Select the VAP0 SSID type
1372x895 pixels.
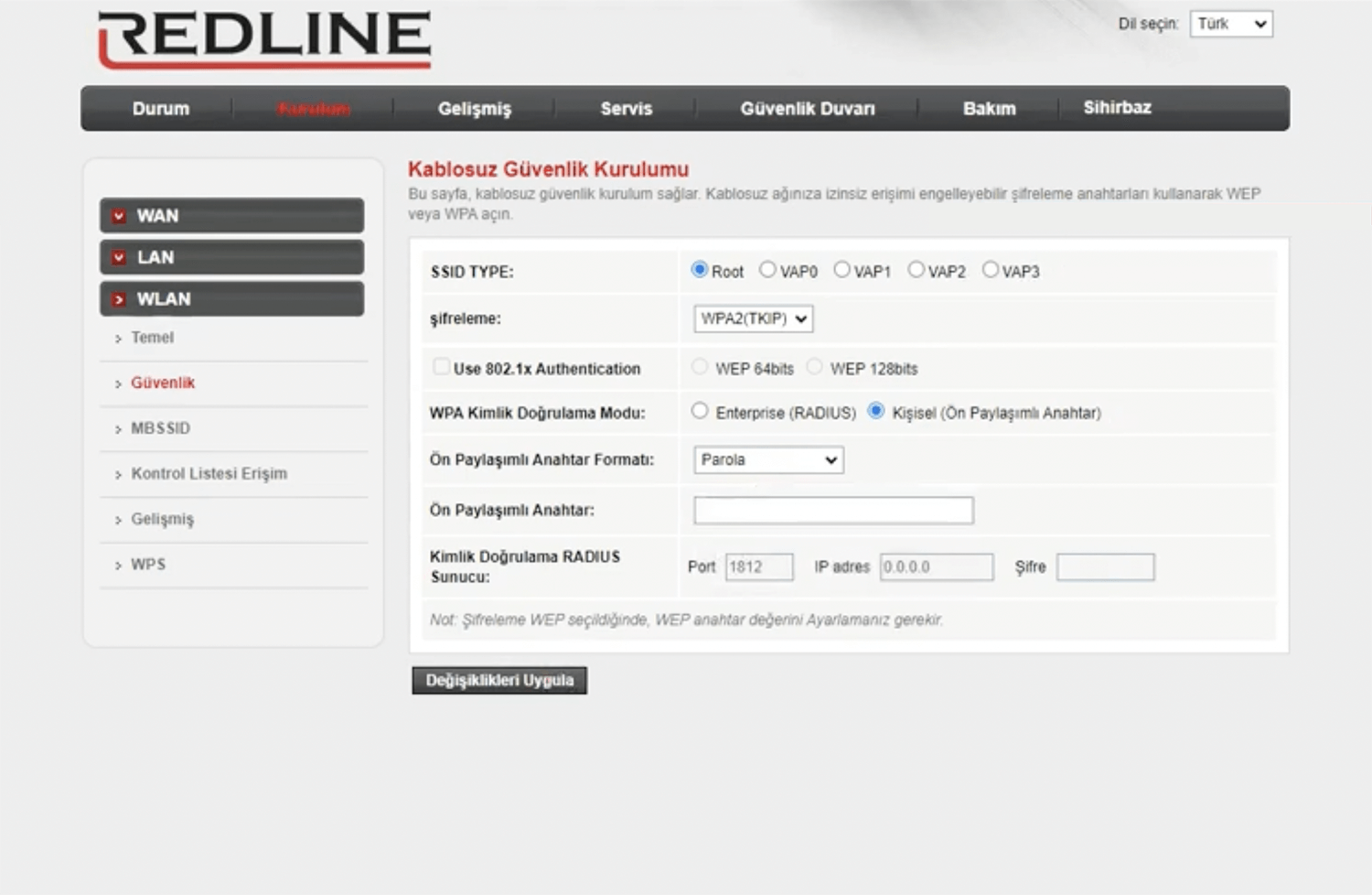click(x=767, y=270)
